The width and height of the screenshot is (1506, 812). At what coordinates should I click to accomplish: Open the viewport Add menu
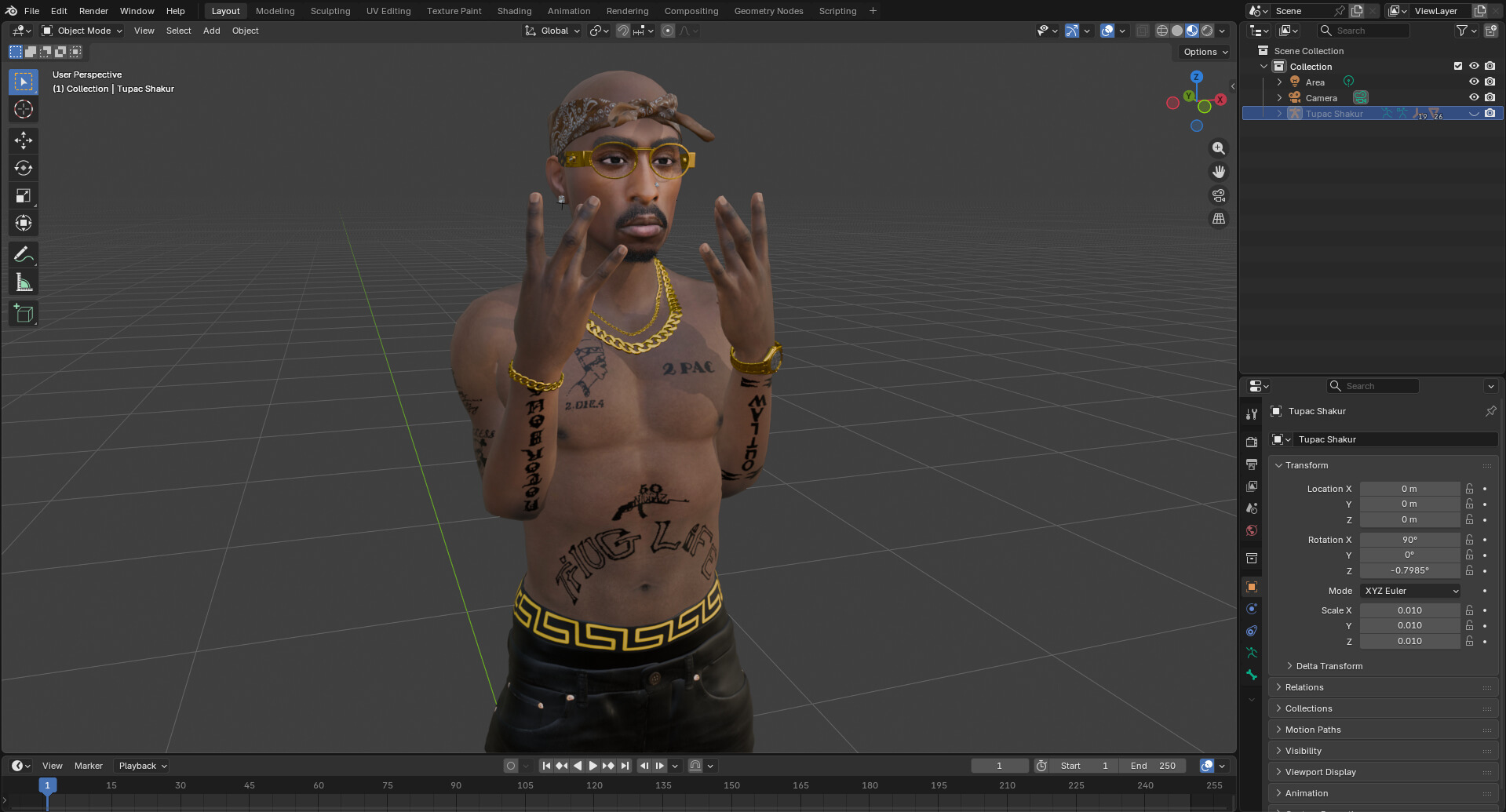coord(212,31)
